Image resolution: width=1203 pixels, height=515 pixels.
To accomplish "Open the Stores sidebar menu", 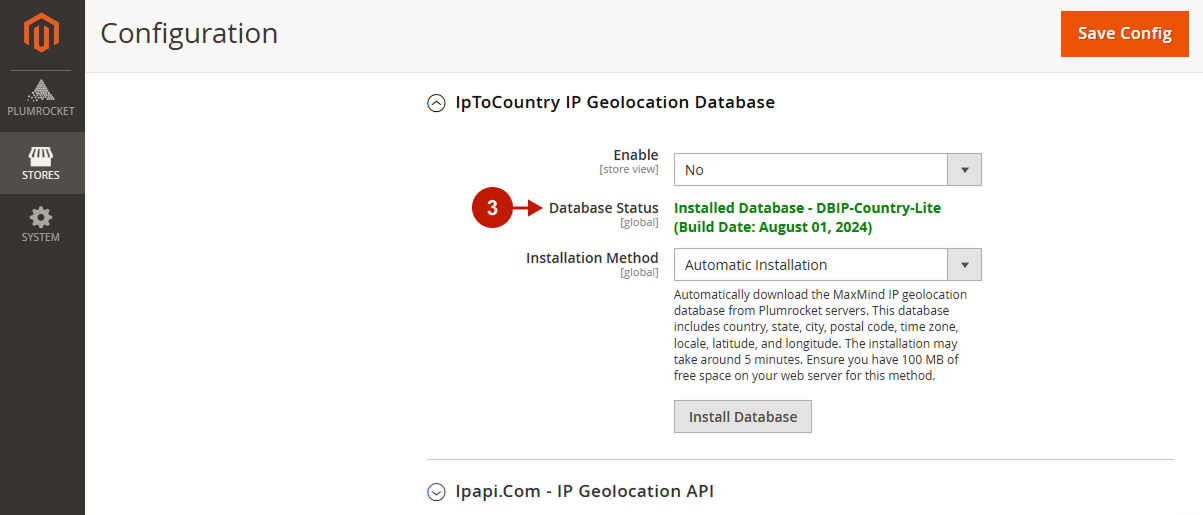I will pos(42,163).
